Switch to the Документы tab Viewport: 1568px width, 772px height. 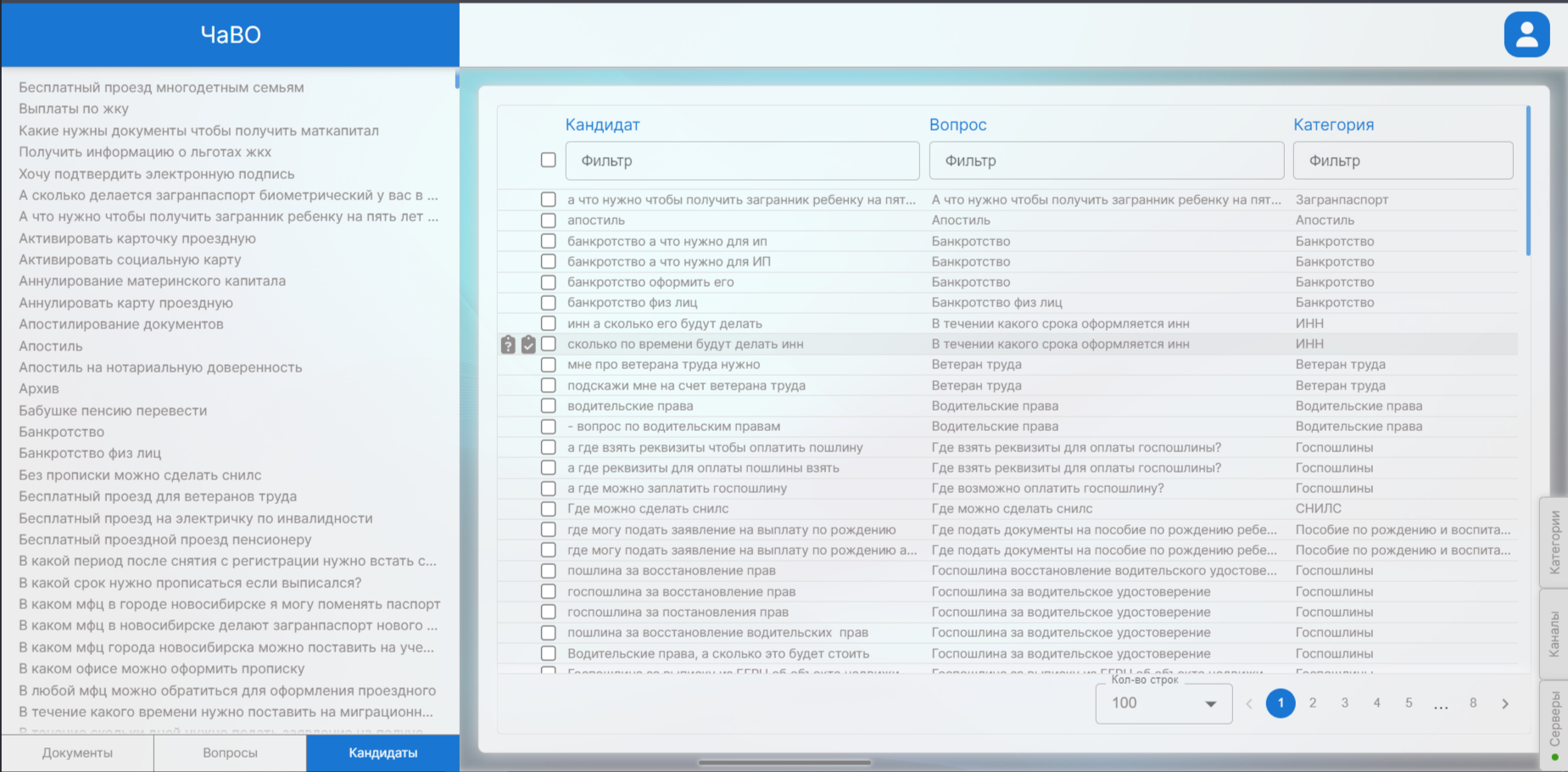(77, 753)
